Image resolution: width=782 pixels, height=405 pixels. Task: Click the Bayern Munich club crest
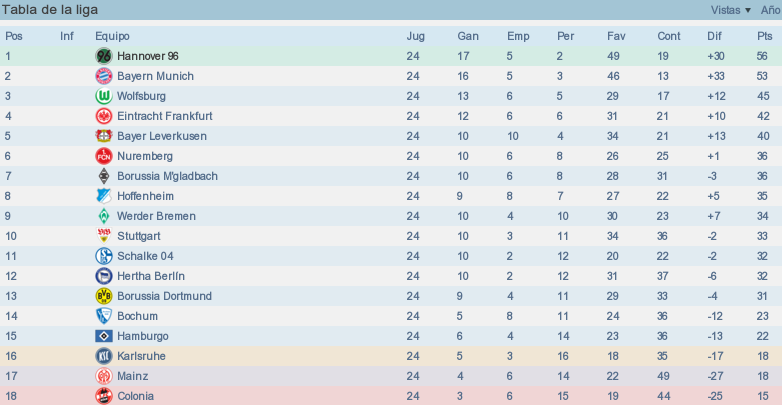tap(104, 76)
